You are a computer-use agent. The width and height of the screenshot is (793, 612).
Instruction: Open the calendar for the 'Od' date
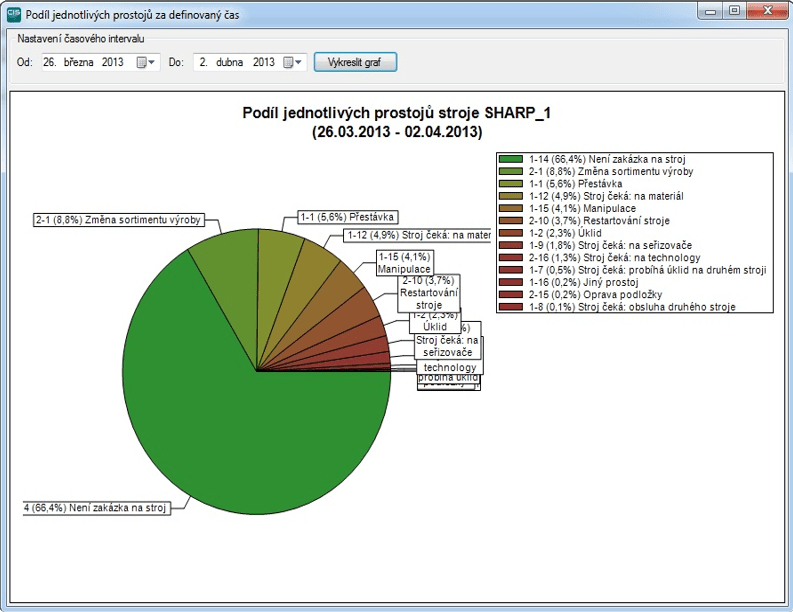click(x=147, y=62)
